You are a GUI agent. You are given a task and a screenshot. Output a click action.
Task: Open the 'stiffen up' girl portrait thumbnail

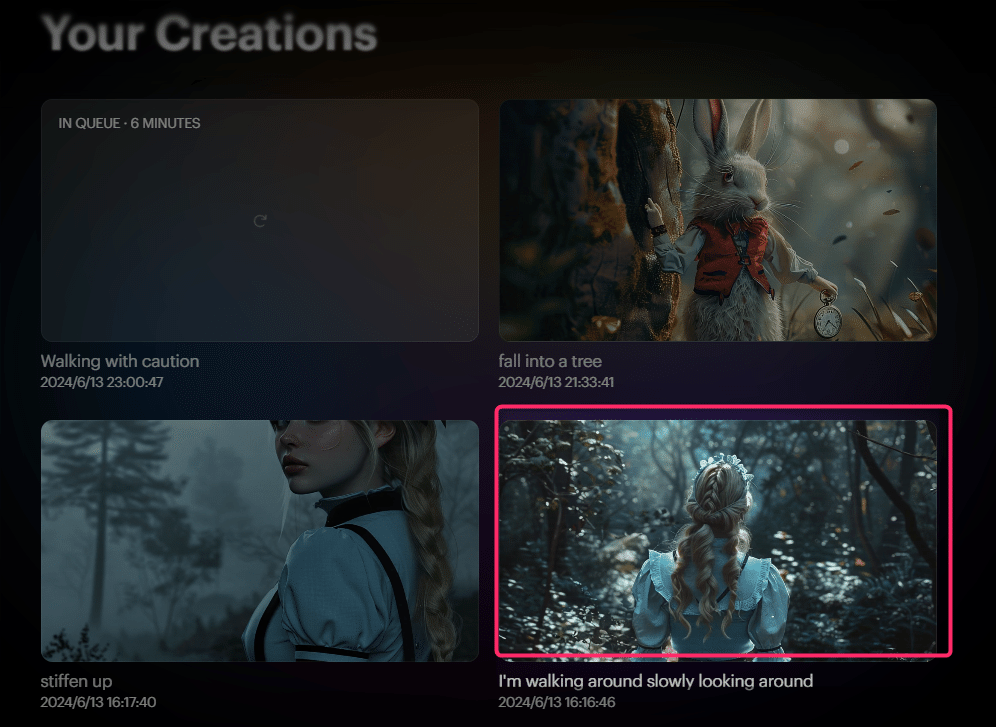260,540
